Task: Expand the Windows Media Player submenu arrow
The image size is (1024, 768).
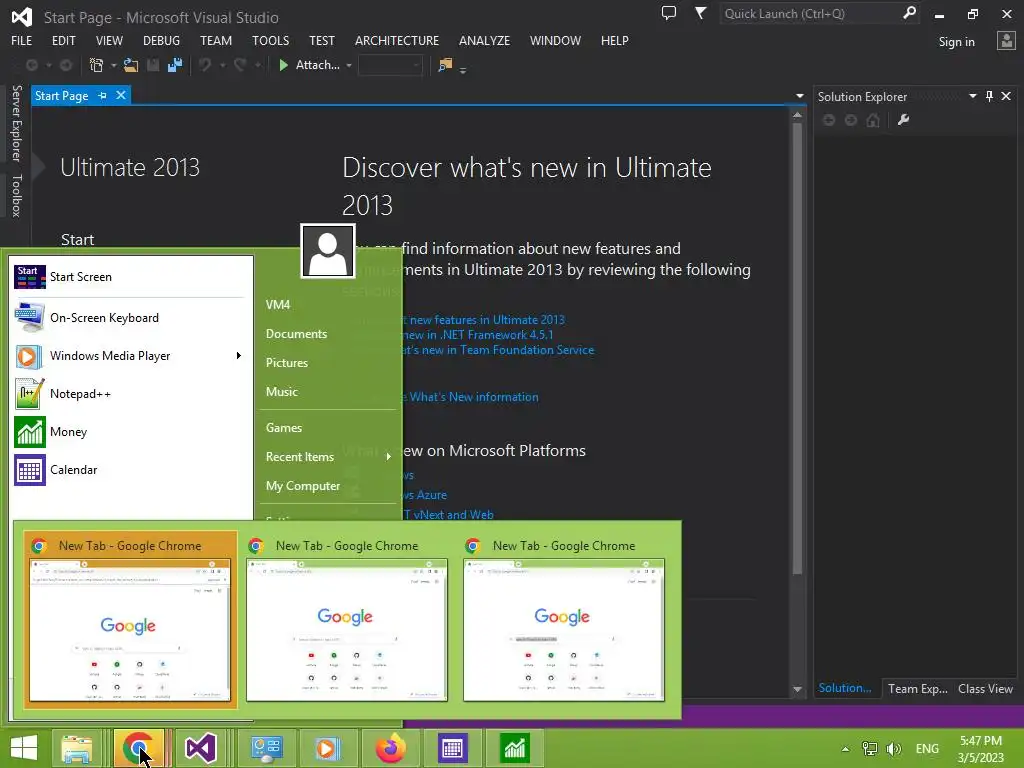Action: [x=239, y=355]
